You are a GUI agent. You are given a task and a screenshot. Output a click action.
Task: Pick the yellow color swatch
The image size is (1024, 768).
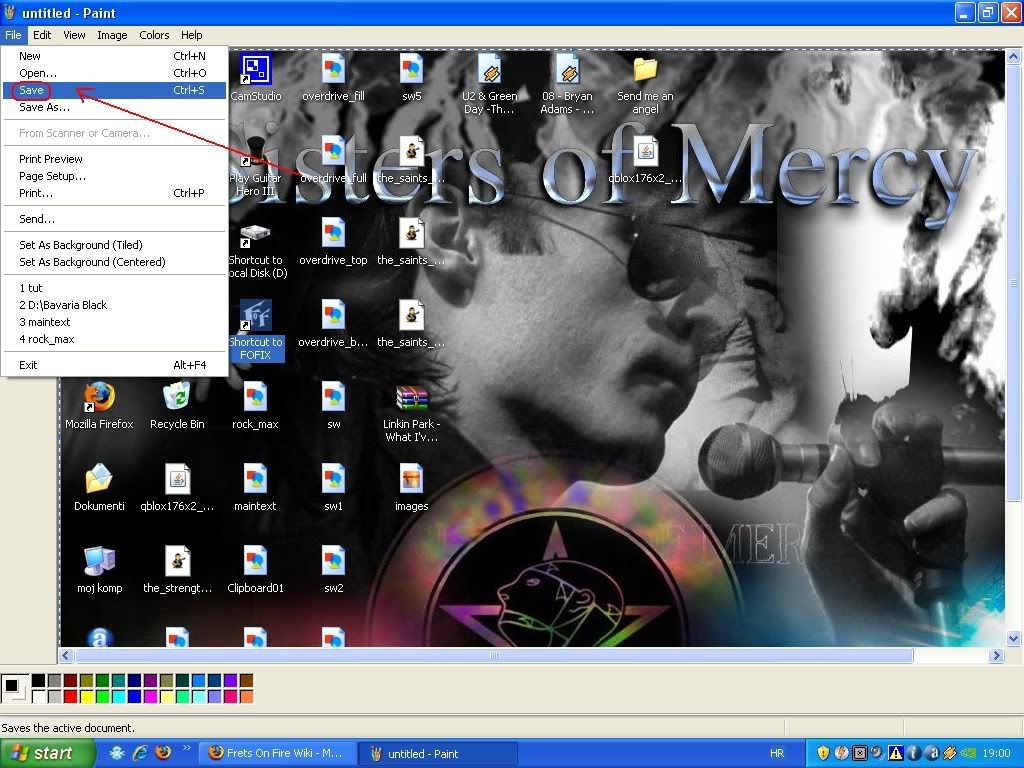coord(86,697)
